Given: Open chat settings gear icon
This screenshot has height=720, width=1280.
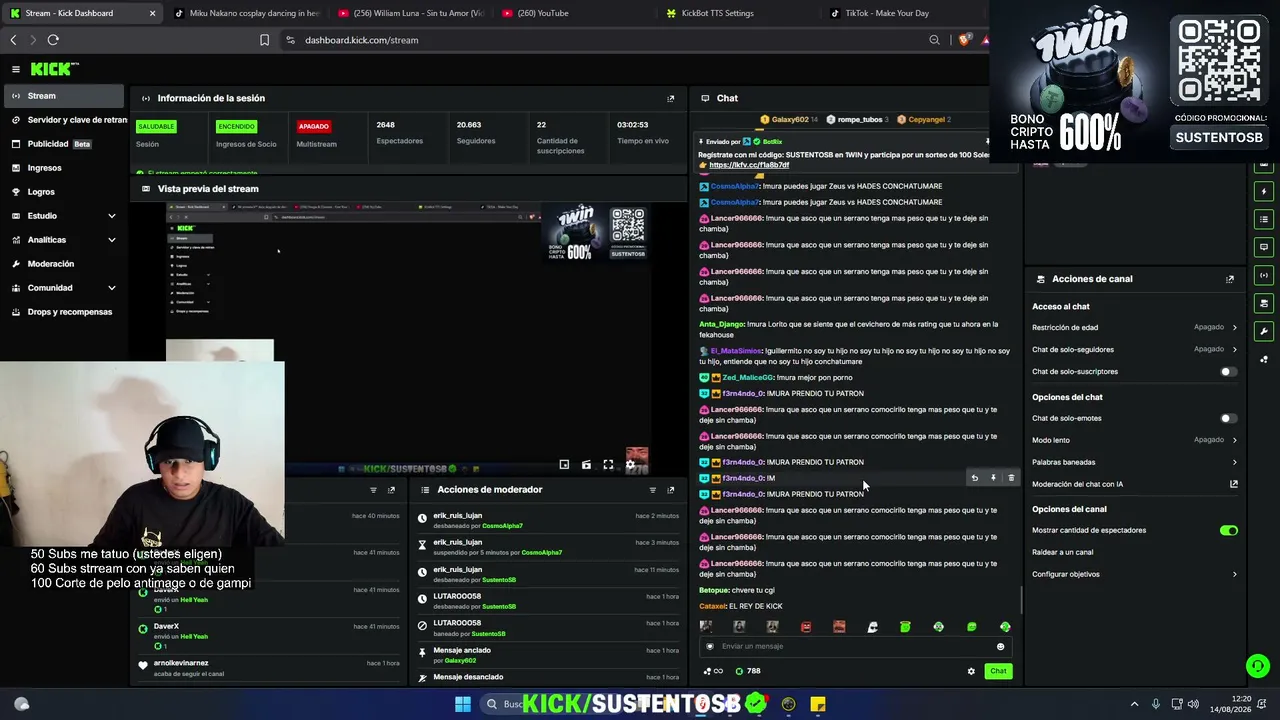Looking at the screenshot, I should click(971, 671).
